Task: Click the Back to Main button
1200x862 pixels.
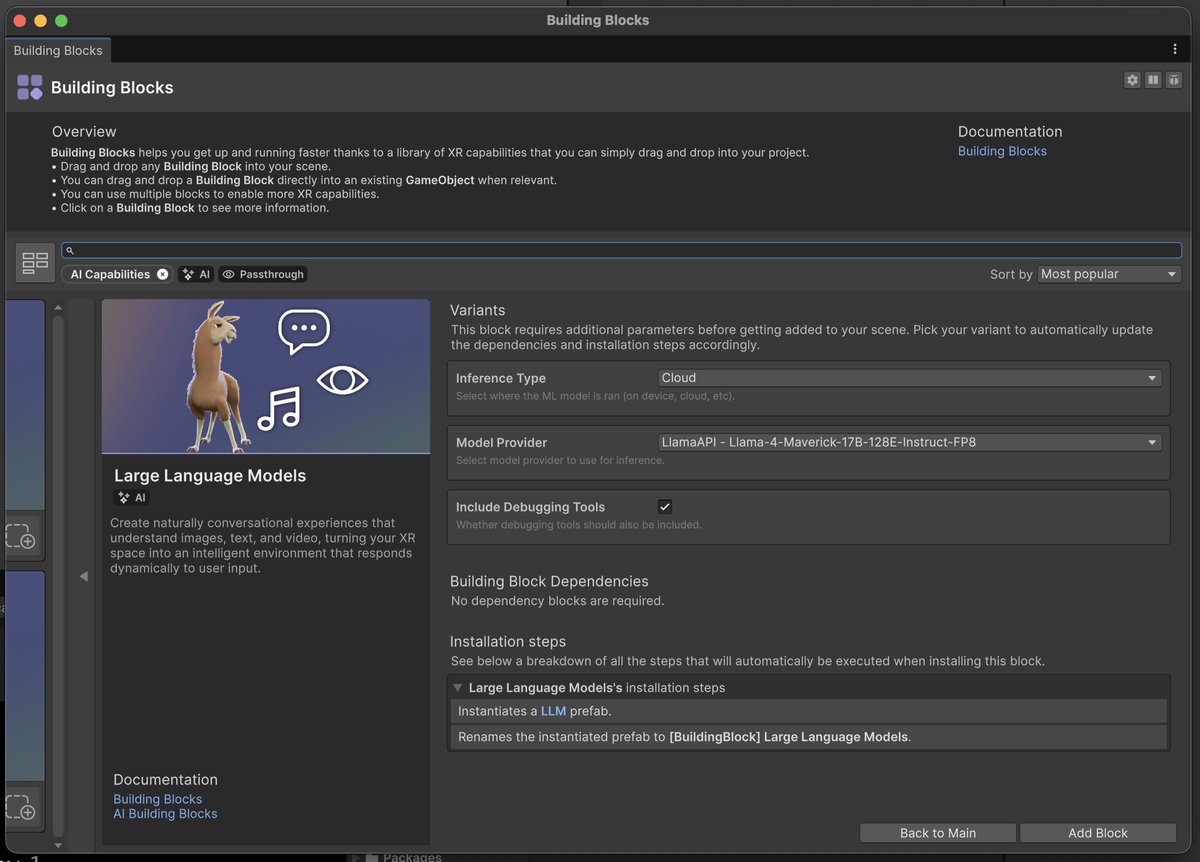Action: click(937, 833)
